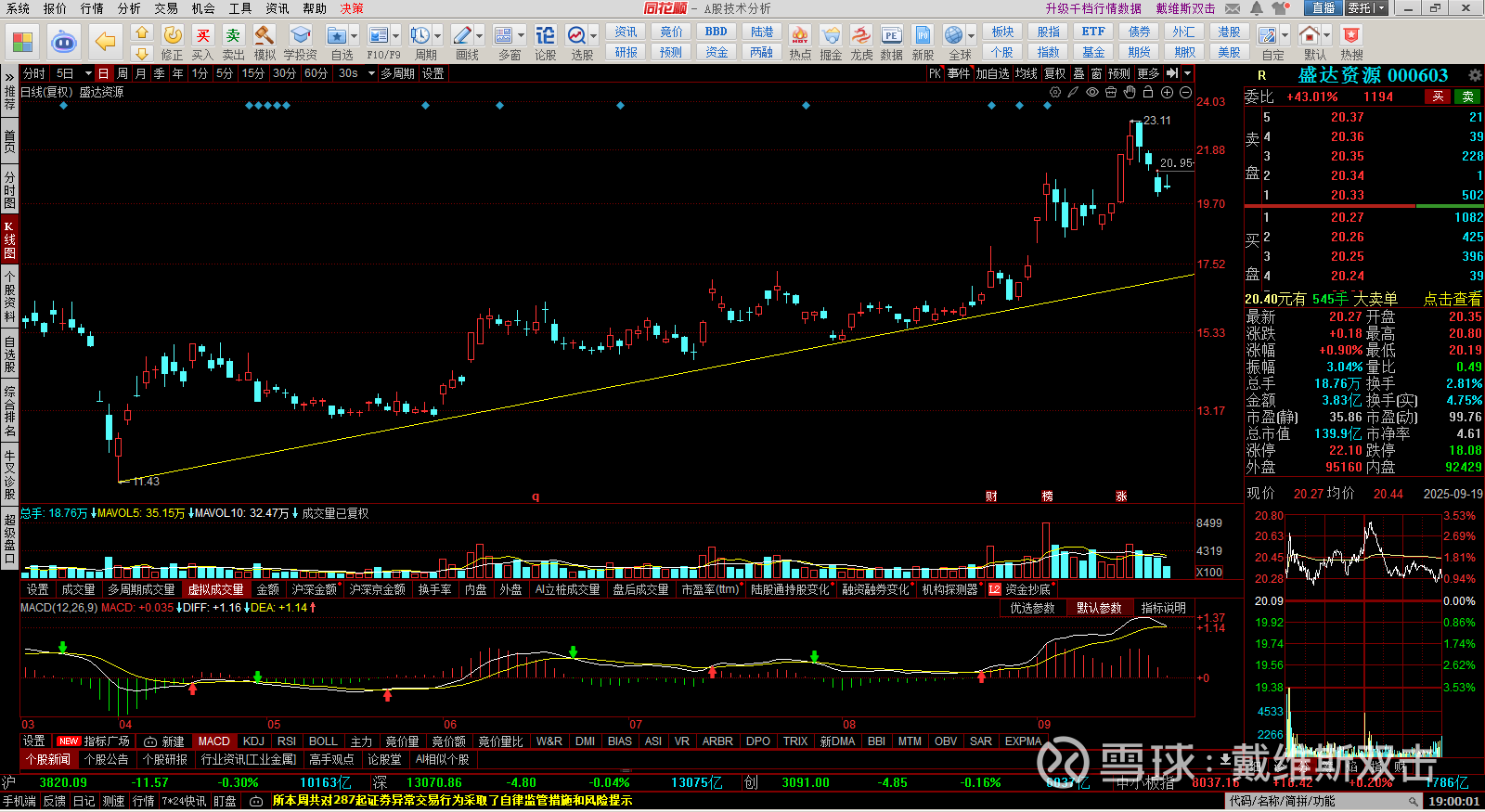The image size is (1485, 812).
Task: Toggle 预测 forecast on the chart
Action: point(1119,73)
